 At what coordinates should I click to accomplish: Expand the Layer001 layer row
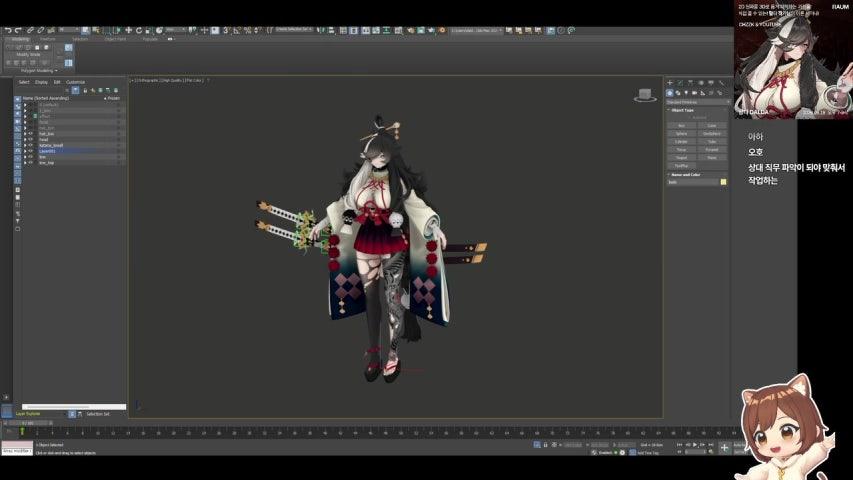25,151
